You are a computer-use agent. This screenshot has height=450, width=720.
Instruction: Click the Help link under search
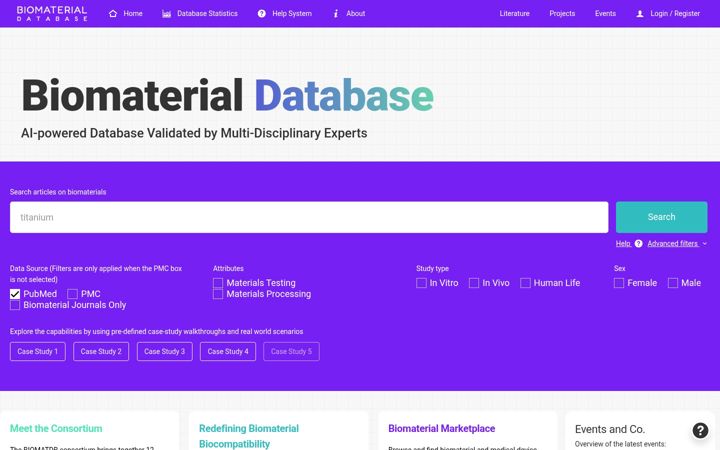click(x=623, y=244)
